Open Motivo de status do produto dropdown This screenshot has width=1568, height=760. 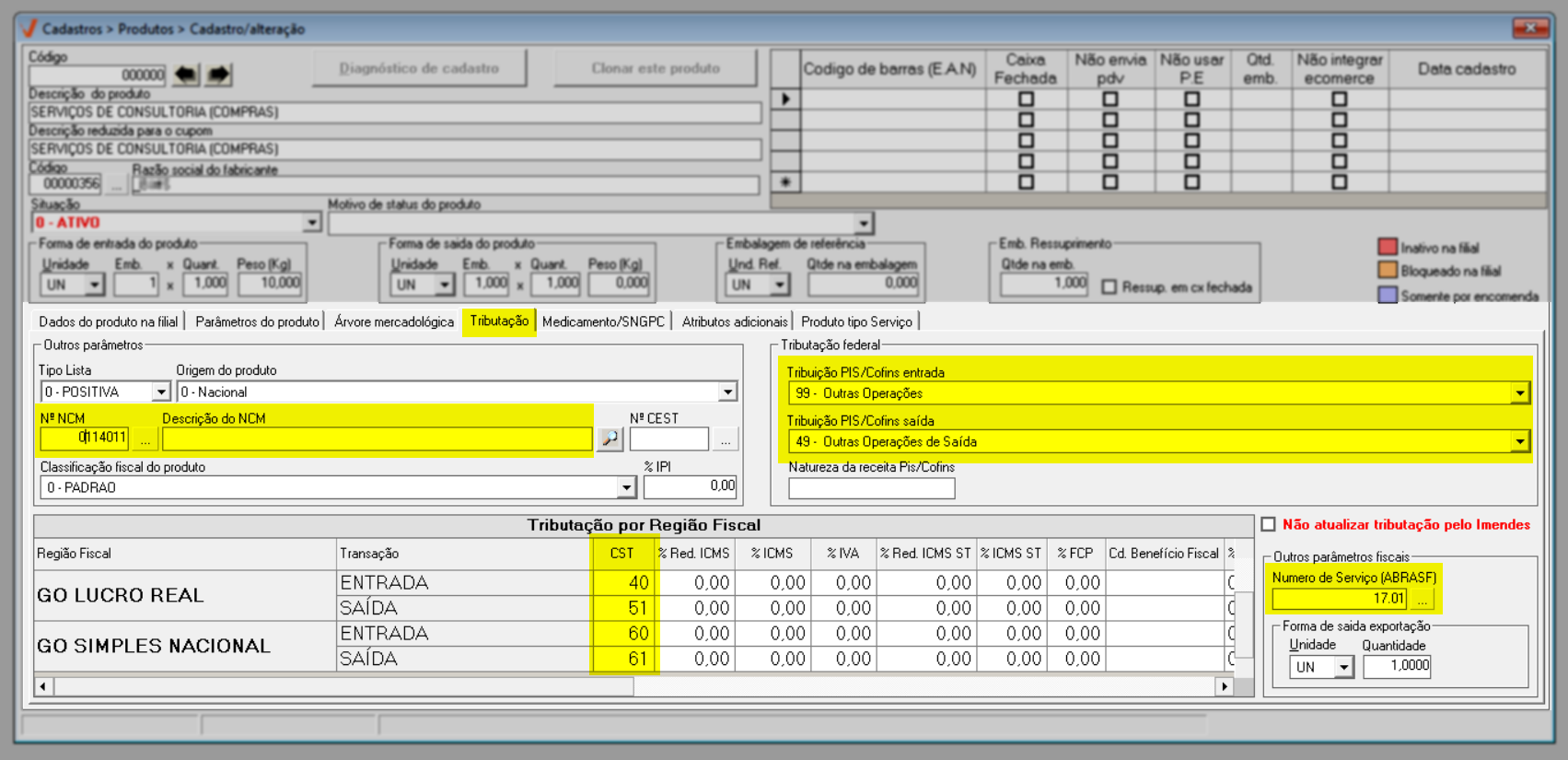pyautogui.click(x=863, y=223)
